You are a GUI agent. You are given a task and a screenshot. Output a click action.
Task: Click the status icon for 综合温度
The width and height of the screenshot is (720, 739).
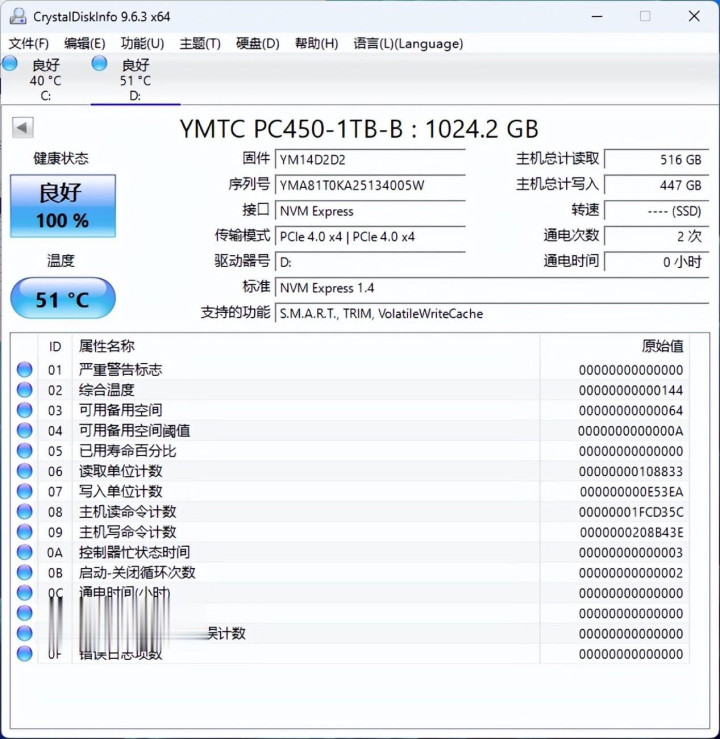(25, 390)
